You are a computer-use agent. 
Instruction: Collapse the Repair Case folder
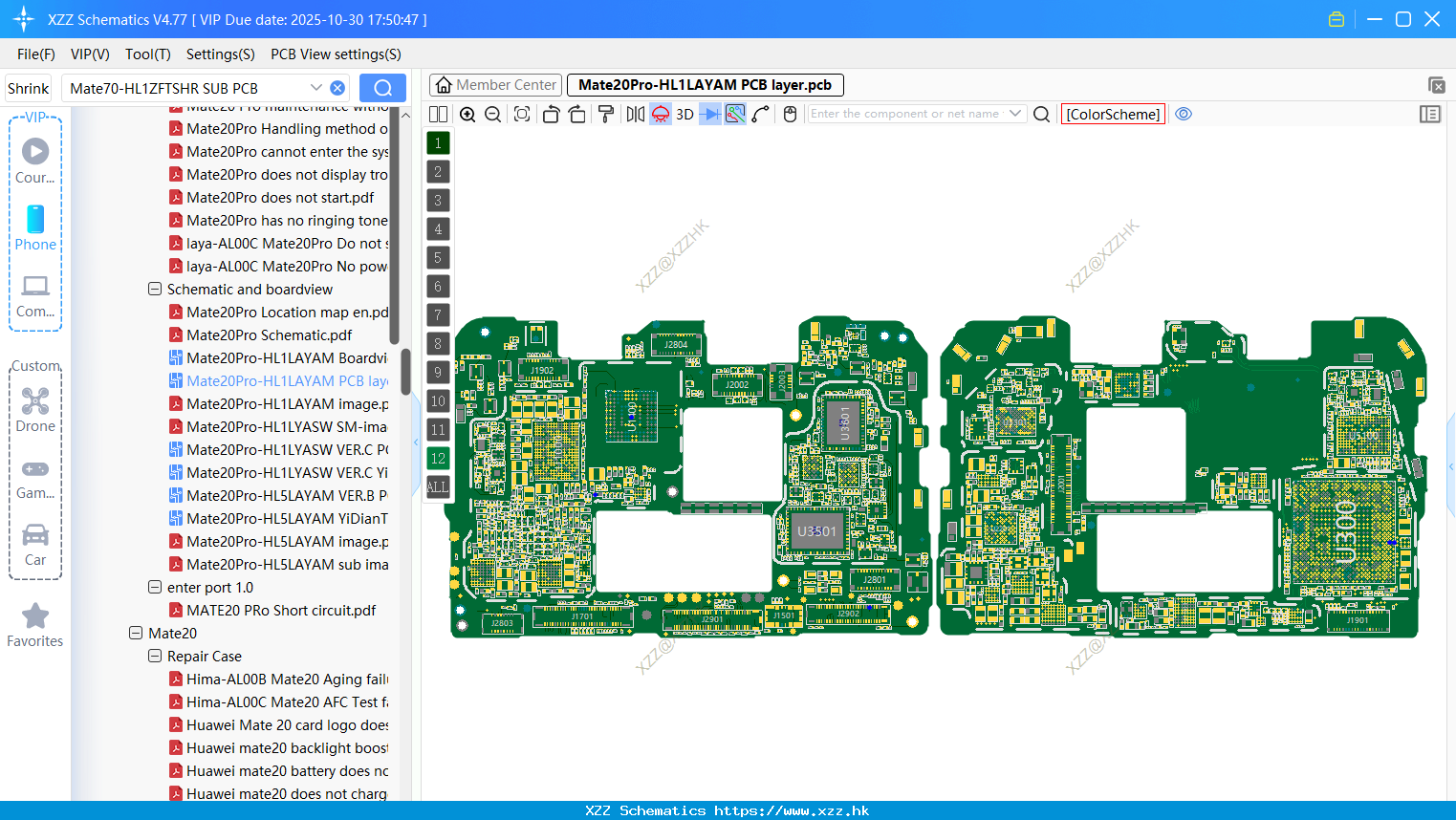155,656
